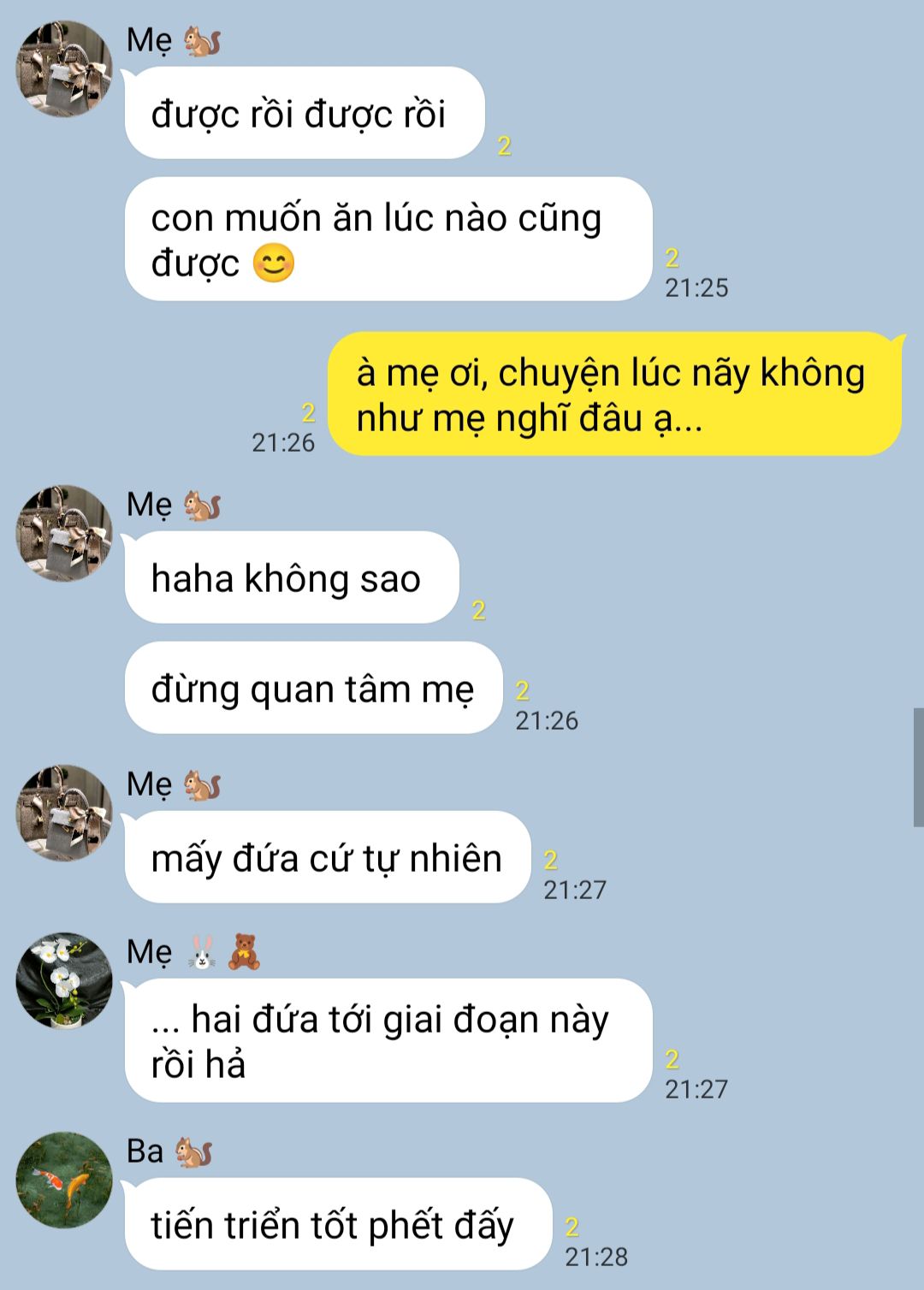Select the "tiến triển tốt phết đấy" bubble
Image resolution: width=924 pixels, height=1290 pixels.
click(338, 1224)
